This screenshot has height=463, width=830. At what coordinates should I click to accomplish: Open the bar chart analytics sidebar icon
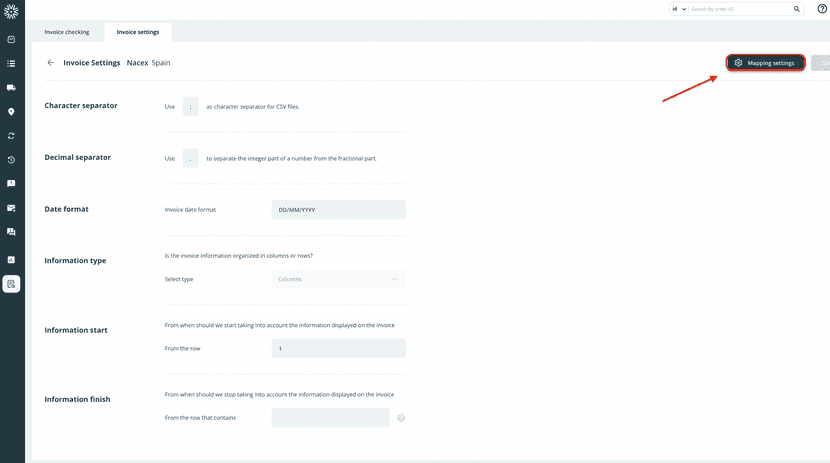(x=12, y=259)
